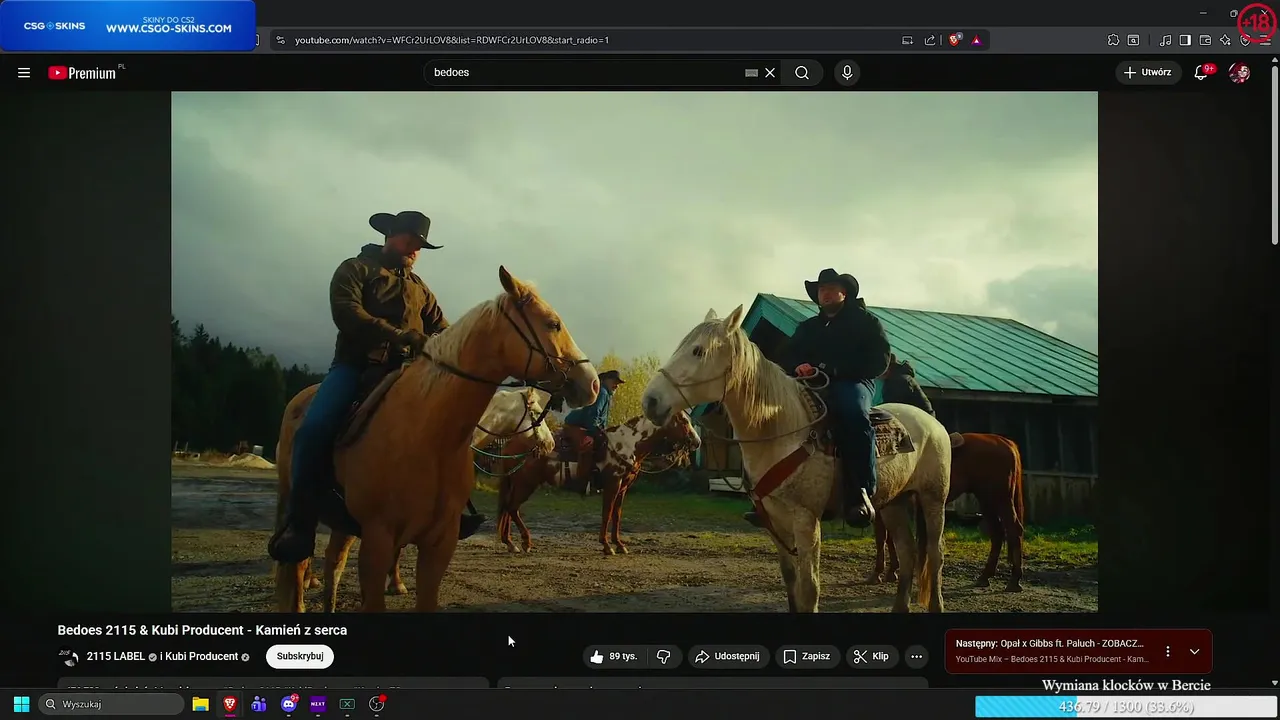Create a clip with the Klip button
This screenshot has height=720, width=1280.
[871, 657]
